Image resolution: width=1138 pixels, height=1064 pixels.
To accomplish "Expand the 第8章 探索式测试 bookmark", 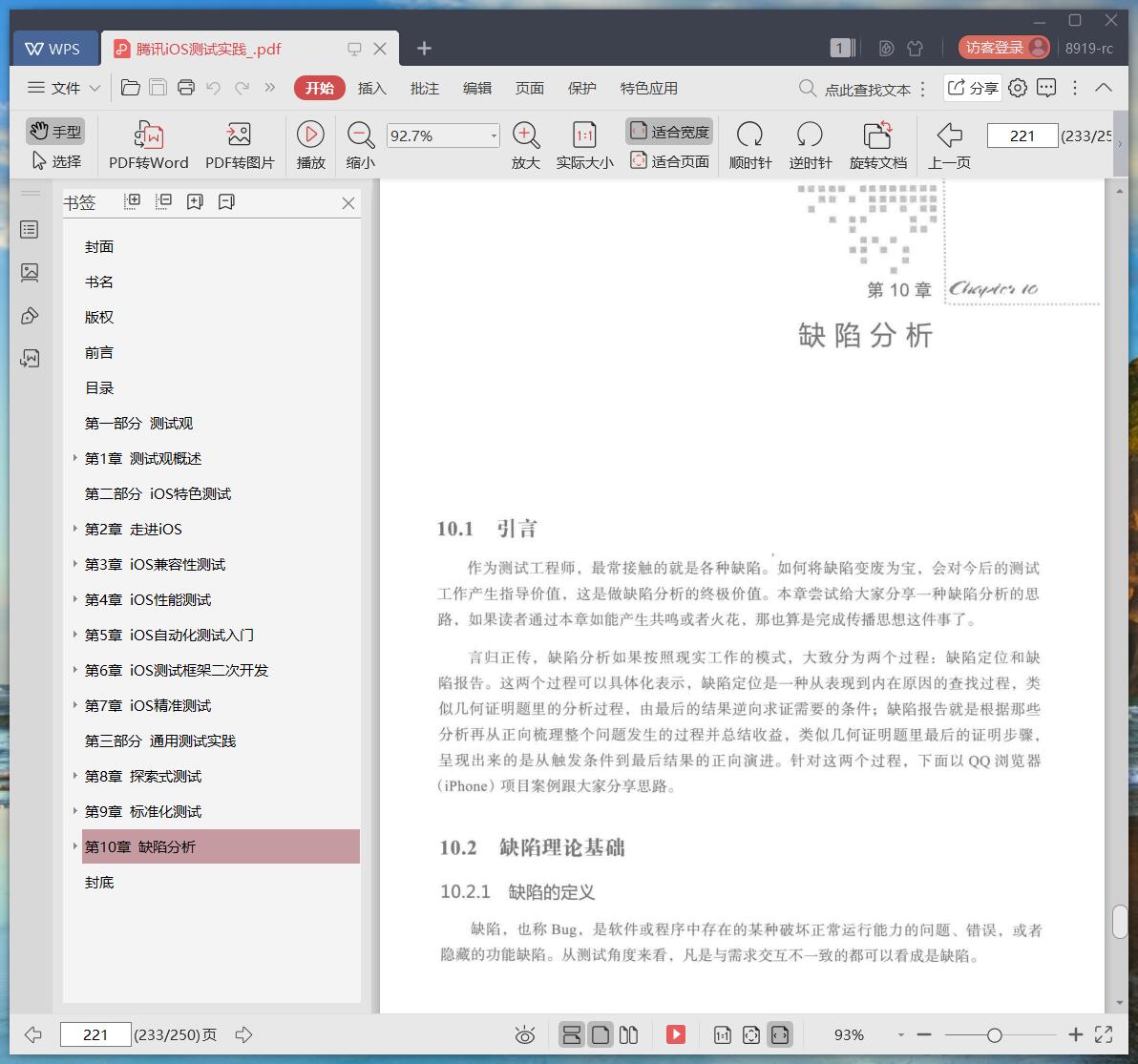I will coord(74,775).
